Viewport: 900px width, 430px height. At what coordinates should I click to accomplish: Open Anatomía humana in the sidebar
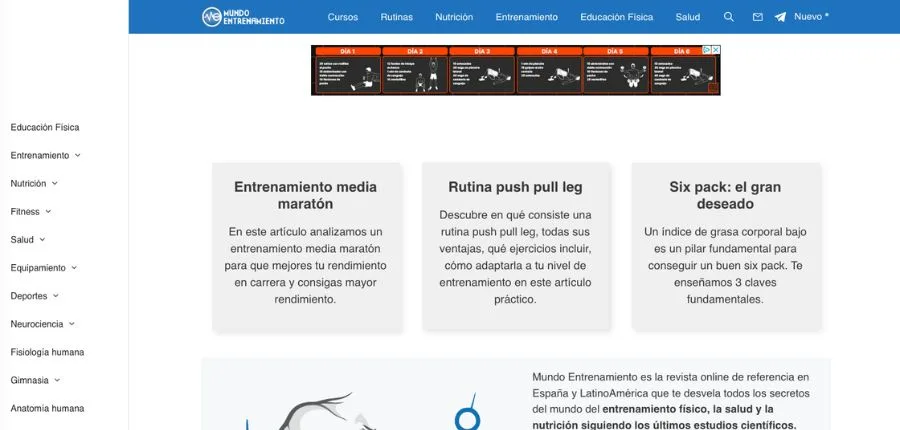[47, 408]
